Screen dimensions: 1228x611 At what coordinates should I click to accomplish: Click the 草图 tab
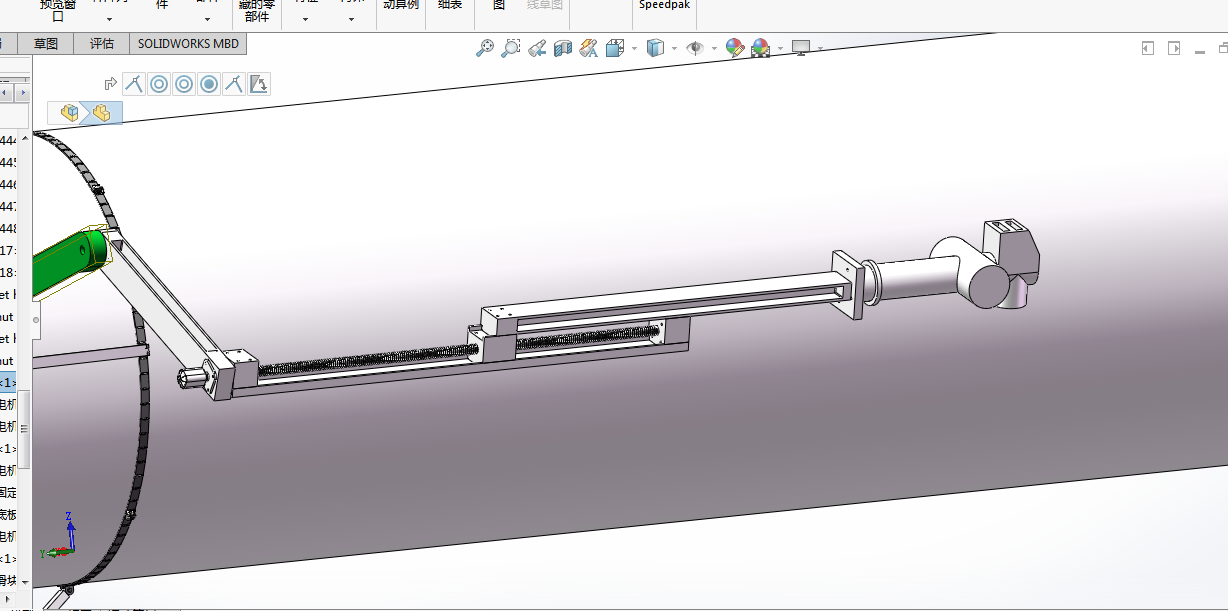tap(46, 44)
